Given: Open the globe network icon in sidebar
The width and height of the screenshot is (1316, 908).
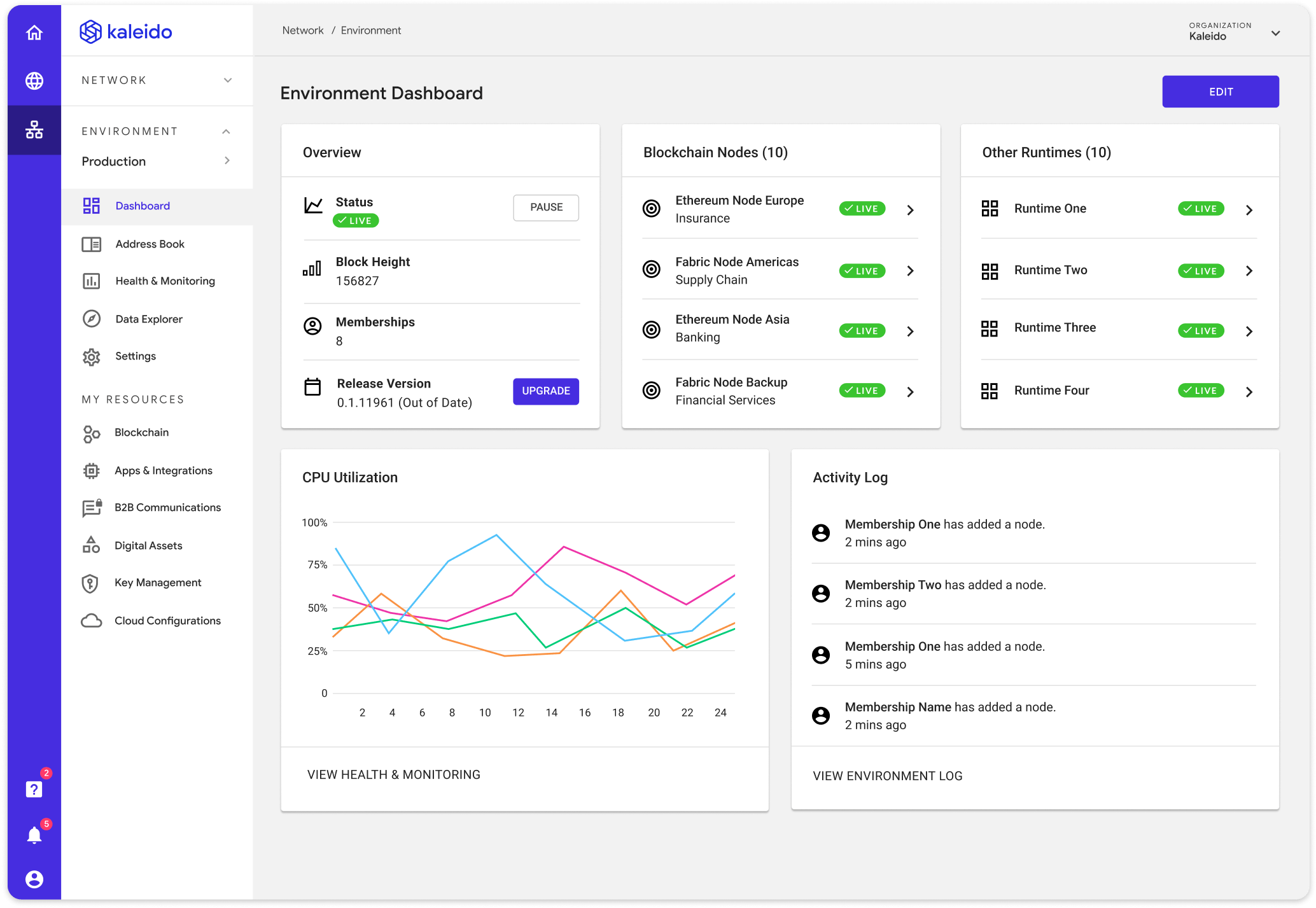Looking at the screenshot, I should pos(34,81).
